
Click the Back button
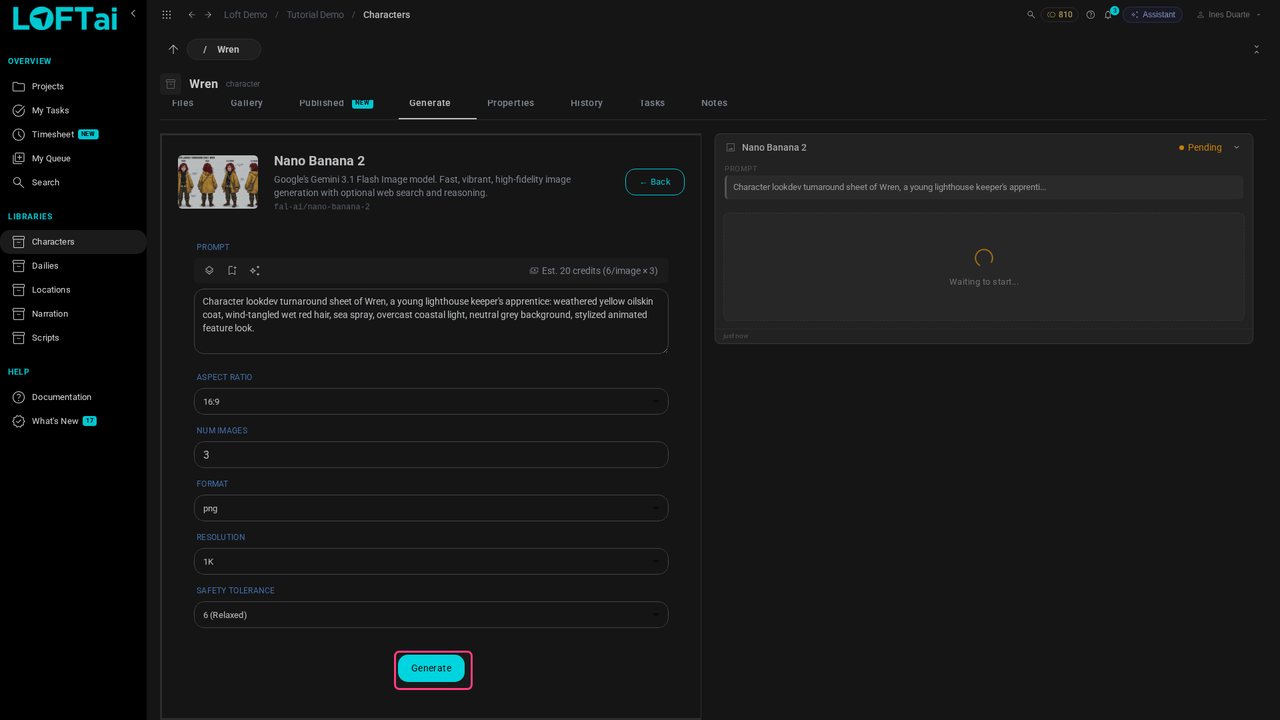click(x=655, y=182)
